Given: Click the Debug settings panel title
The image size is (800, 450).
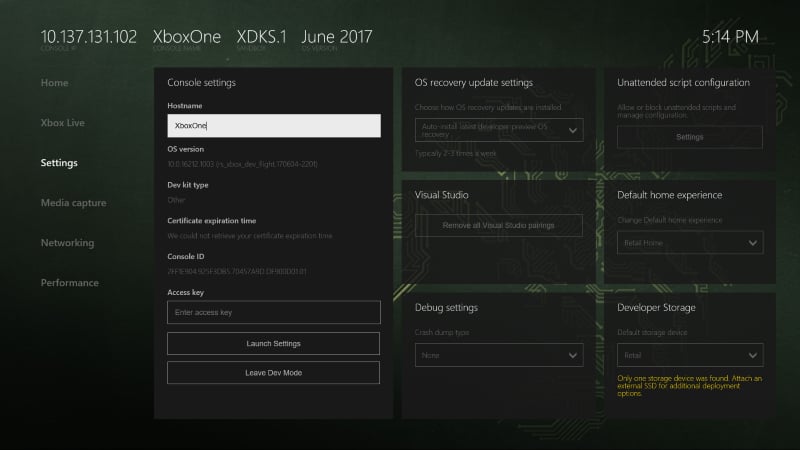Looking at the screenshot, I should click(x=446, y=308).
